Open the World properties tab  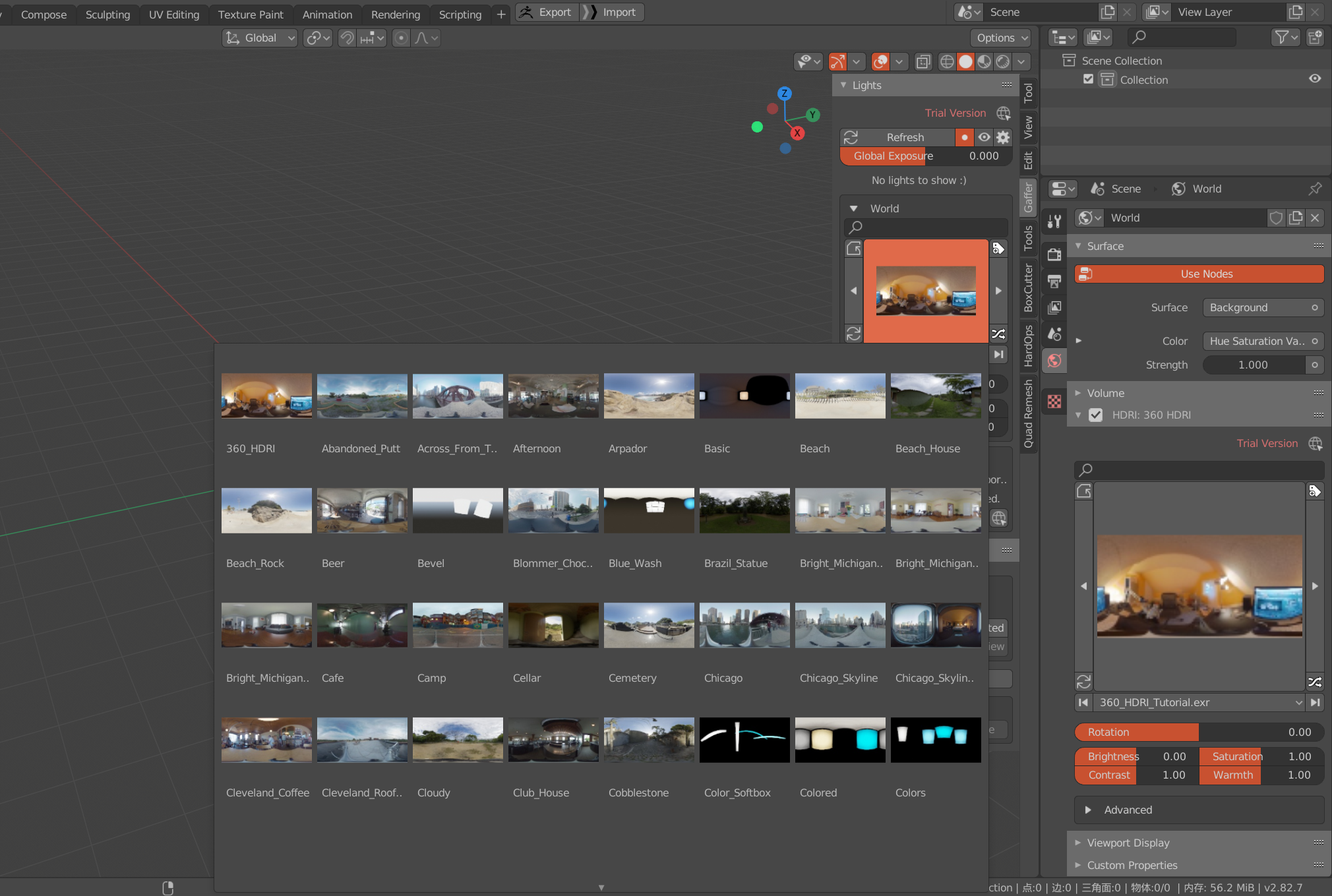[1053, 361]
